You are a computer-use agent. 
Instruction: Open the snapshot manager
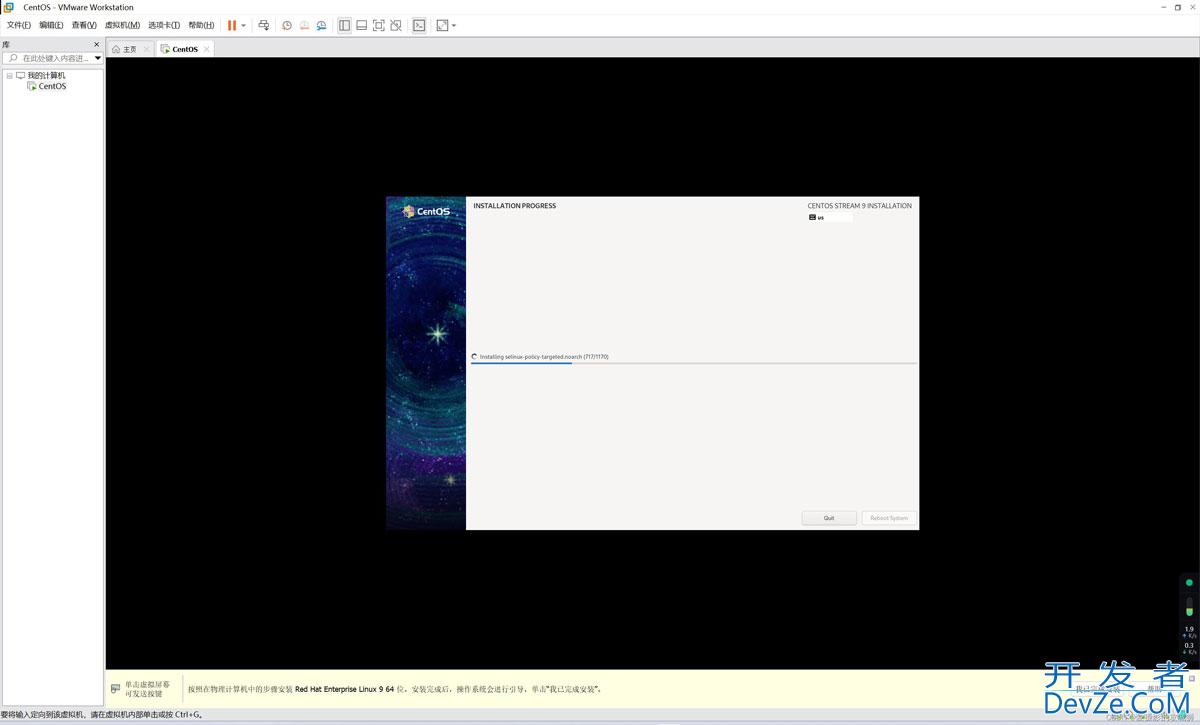[321, 25]
